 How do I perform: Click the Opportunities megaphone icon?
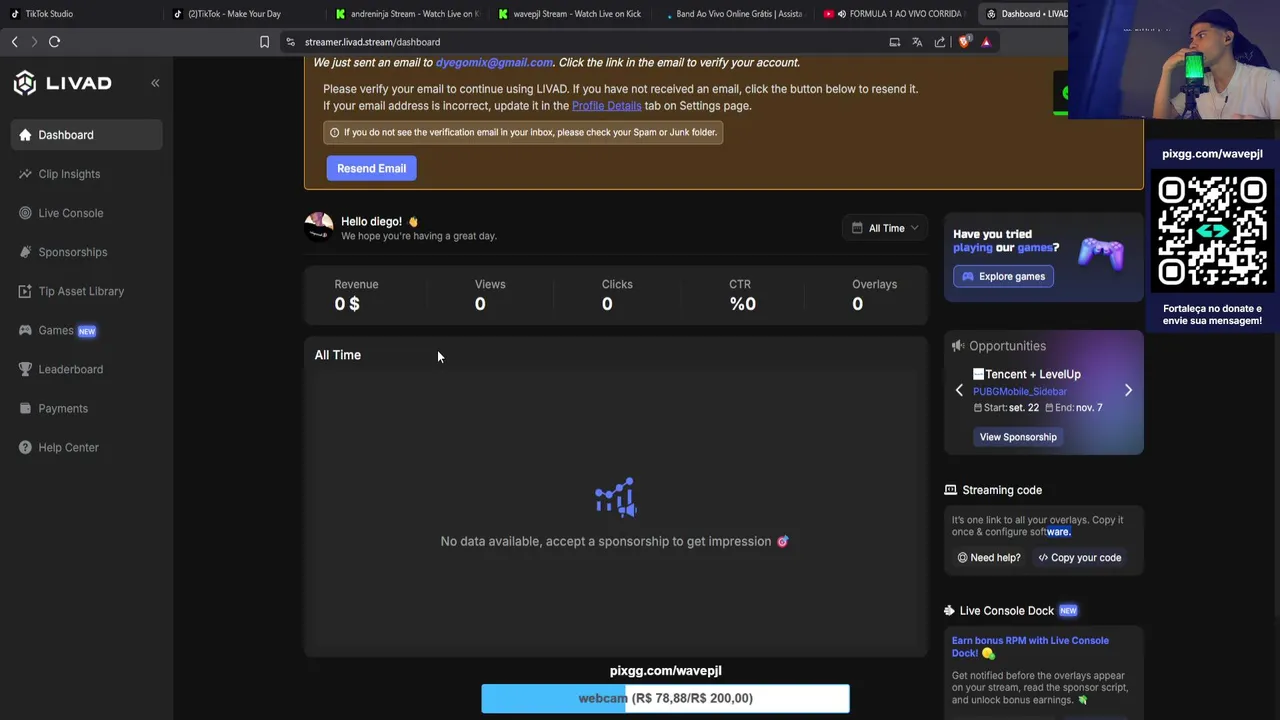[958, 346]
